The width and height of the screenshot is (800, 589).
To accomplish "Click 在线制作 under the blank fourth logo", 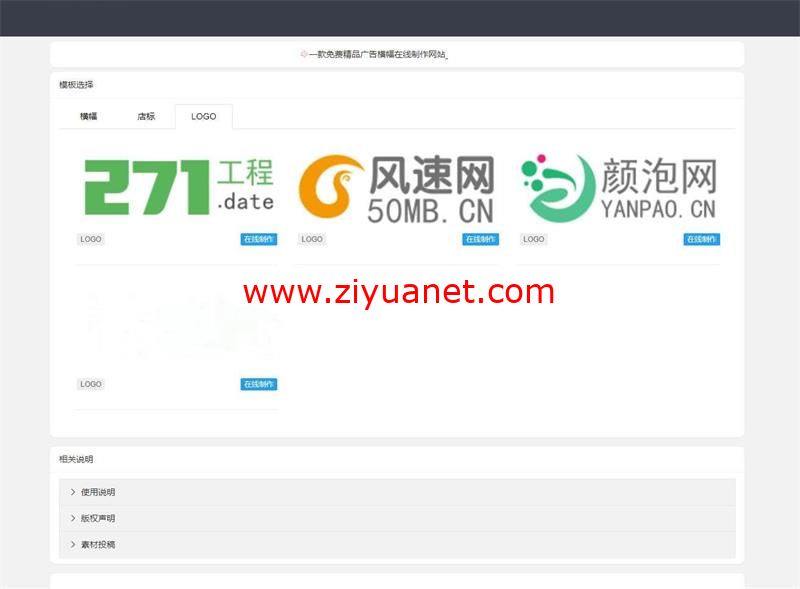I will (259, 384).
